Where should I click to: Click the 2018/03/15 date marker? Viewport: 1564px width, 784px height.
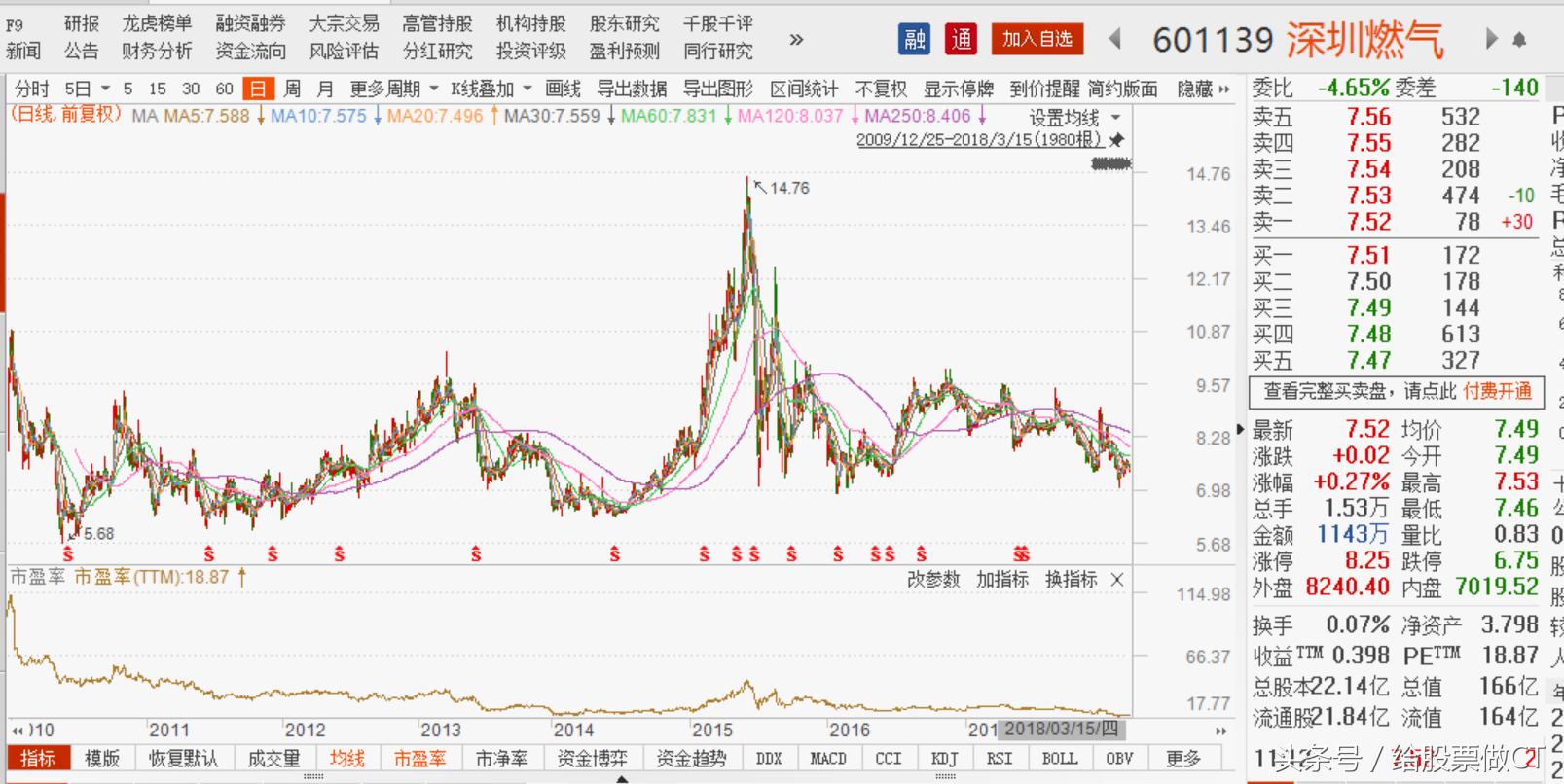(1062, 729)
